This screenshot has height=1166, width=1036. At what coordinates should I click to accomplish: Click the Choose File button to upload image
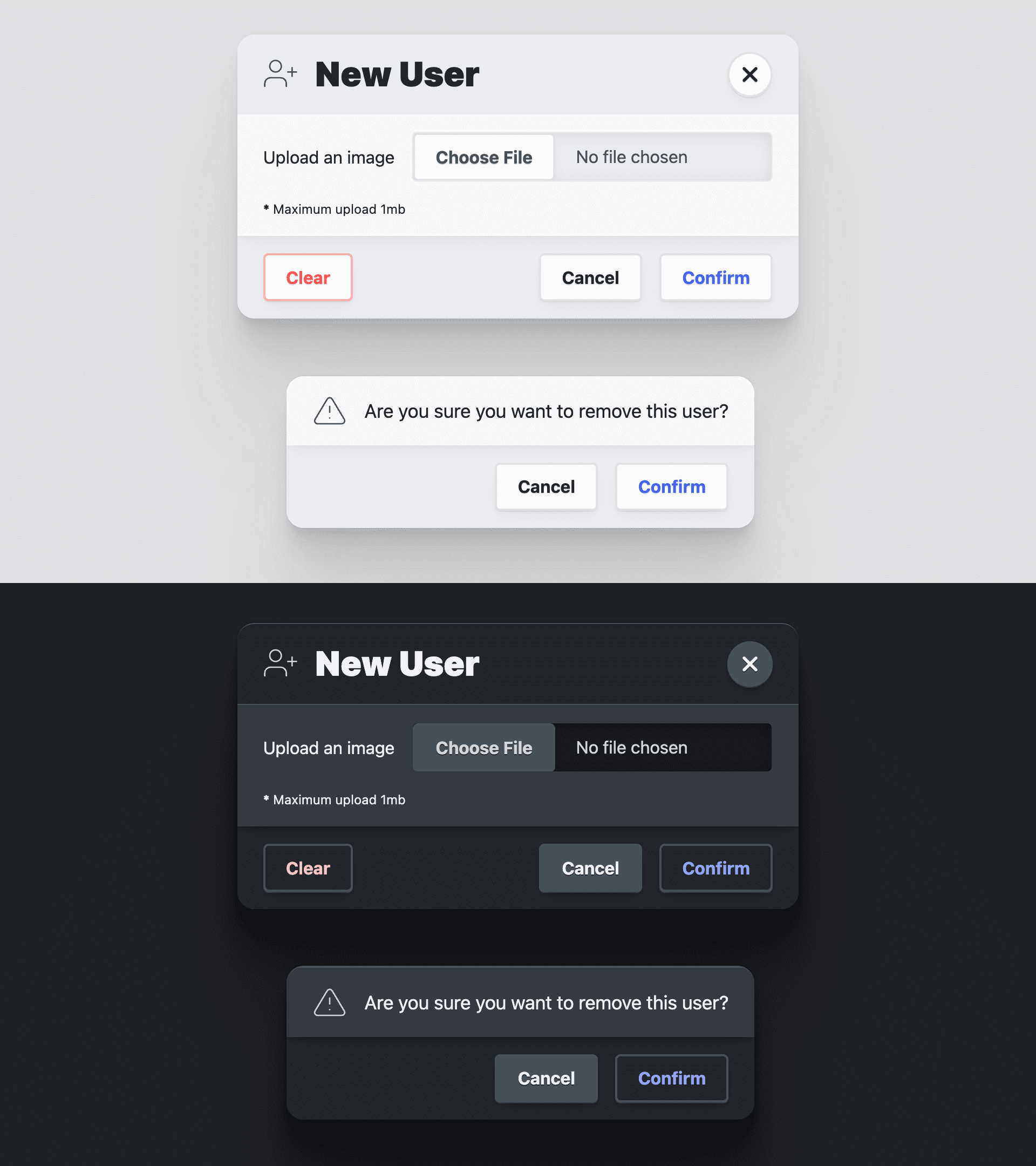coord(484,157)
